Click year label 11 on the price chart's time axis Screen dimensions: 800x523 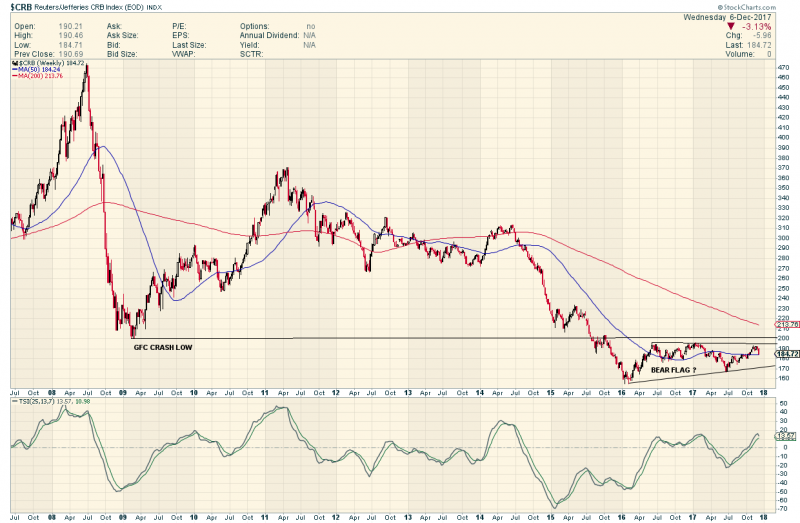coord(264,393)
